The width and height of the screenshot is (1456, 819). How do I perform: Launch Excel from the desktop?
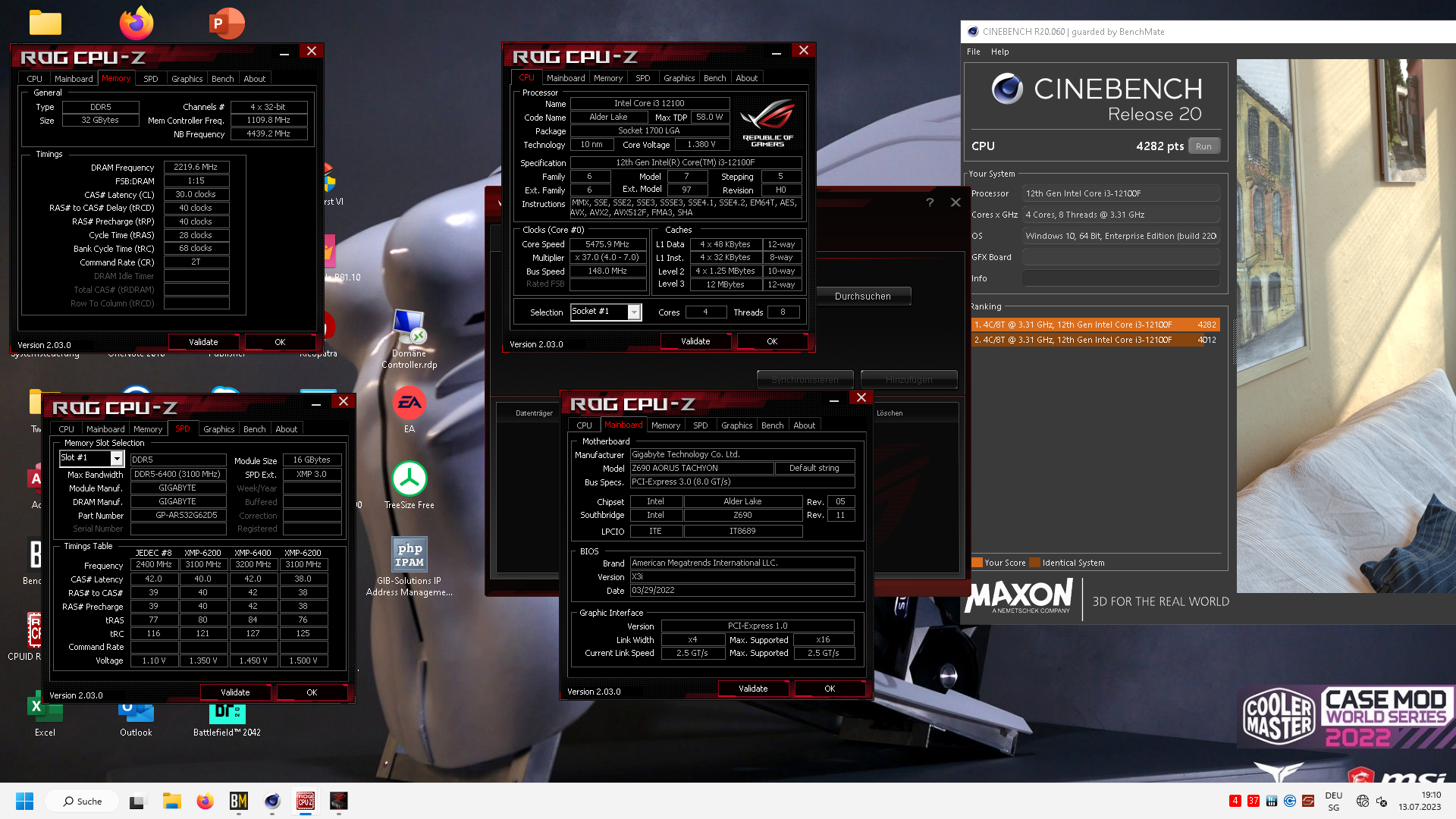pos(45,714)
